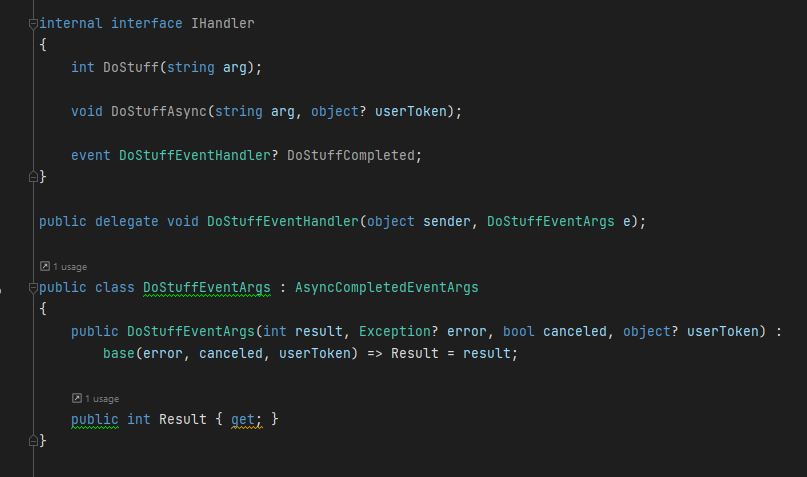Viewport: 807px width, 477px height.
Task: Open usage icon above Result property
Action: [x=77, y=398]
